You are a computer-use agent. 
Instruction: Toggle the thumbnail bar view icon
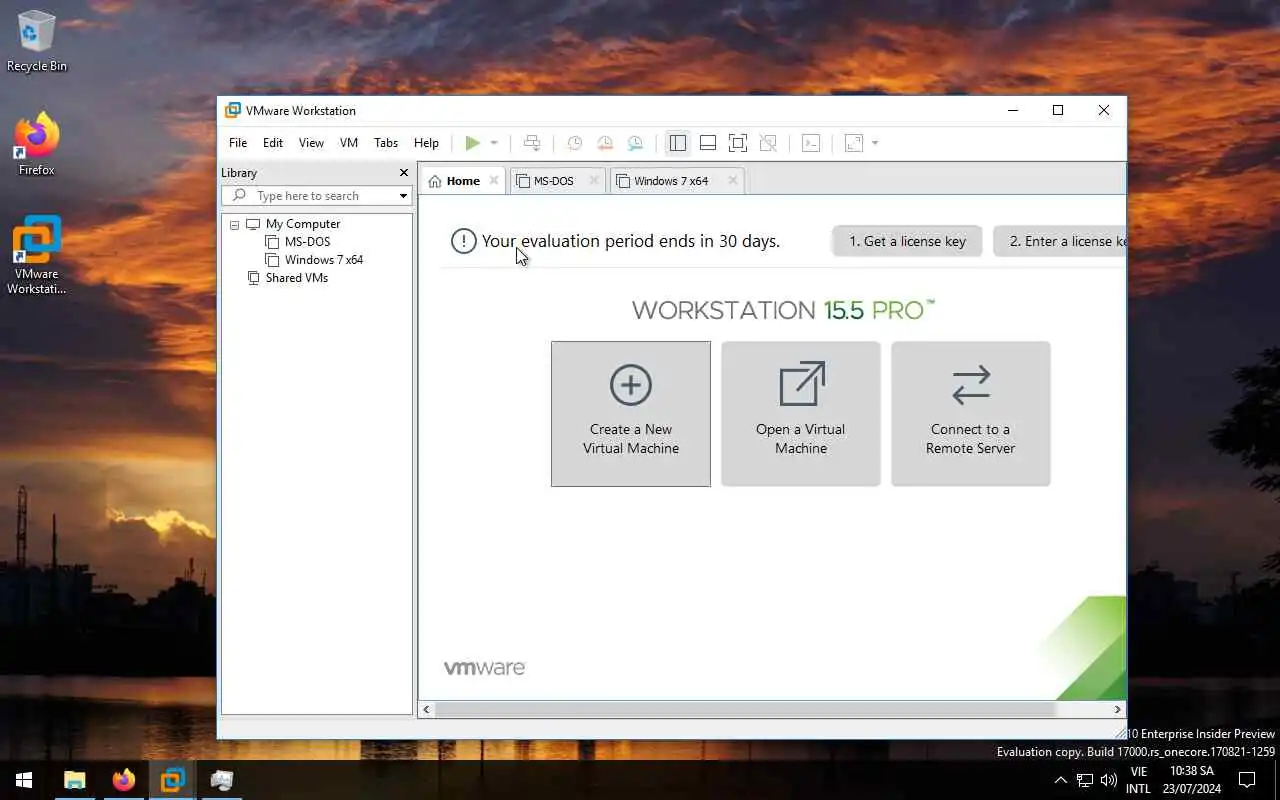708,143
